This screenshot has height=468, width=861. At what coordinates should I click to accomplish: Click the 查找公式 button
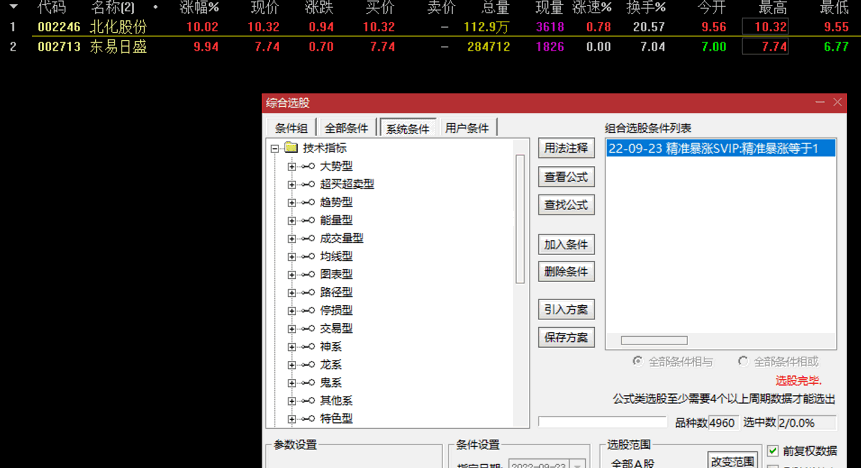(566, 205)
